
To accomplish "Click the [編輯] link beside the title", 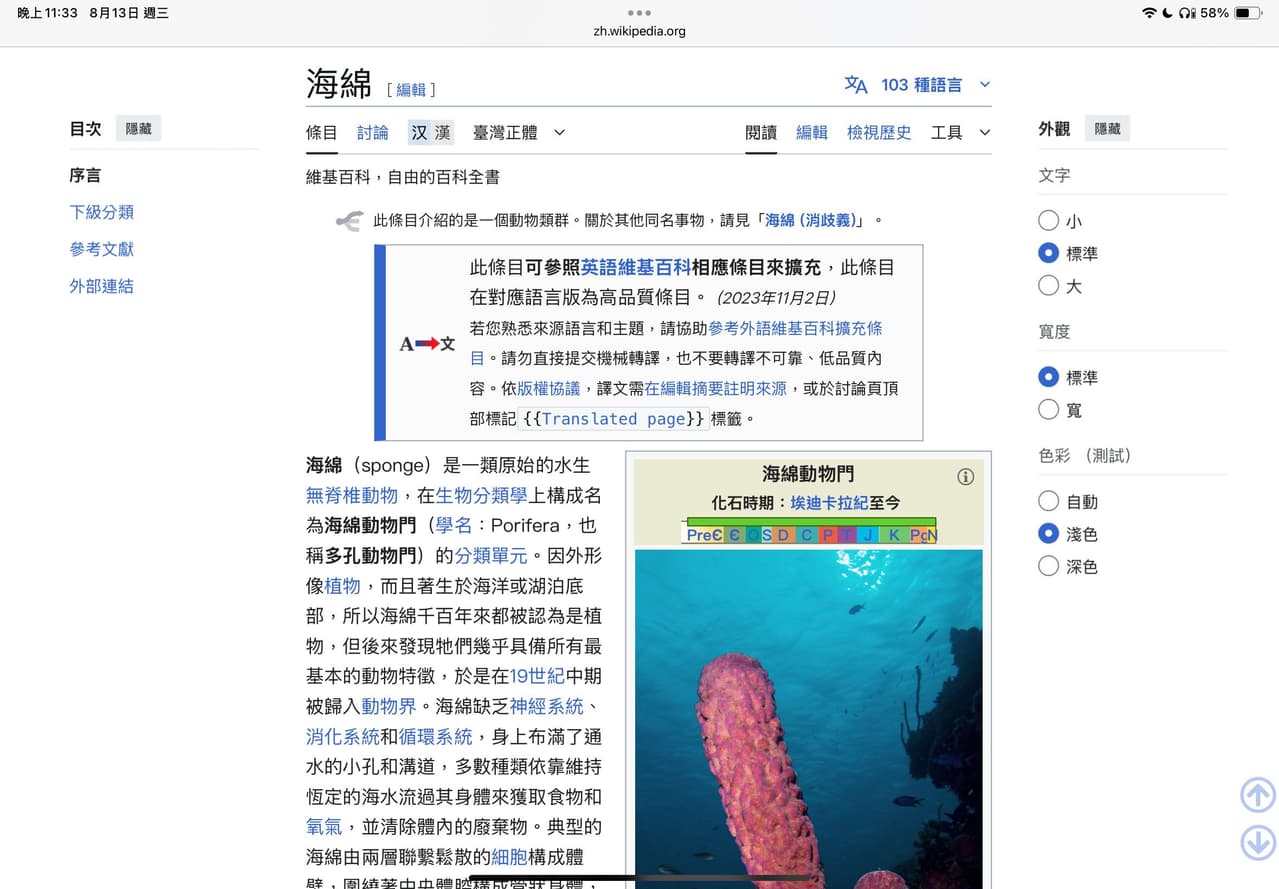I will pyautogui.click(x=411, y=90).
